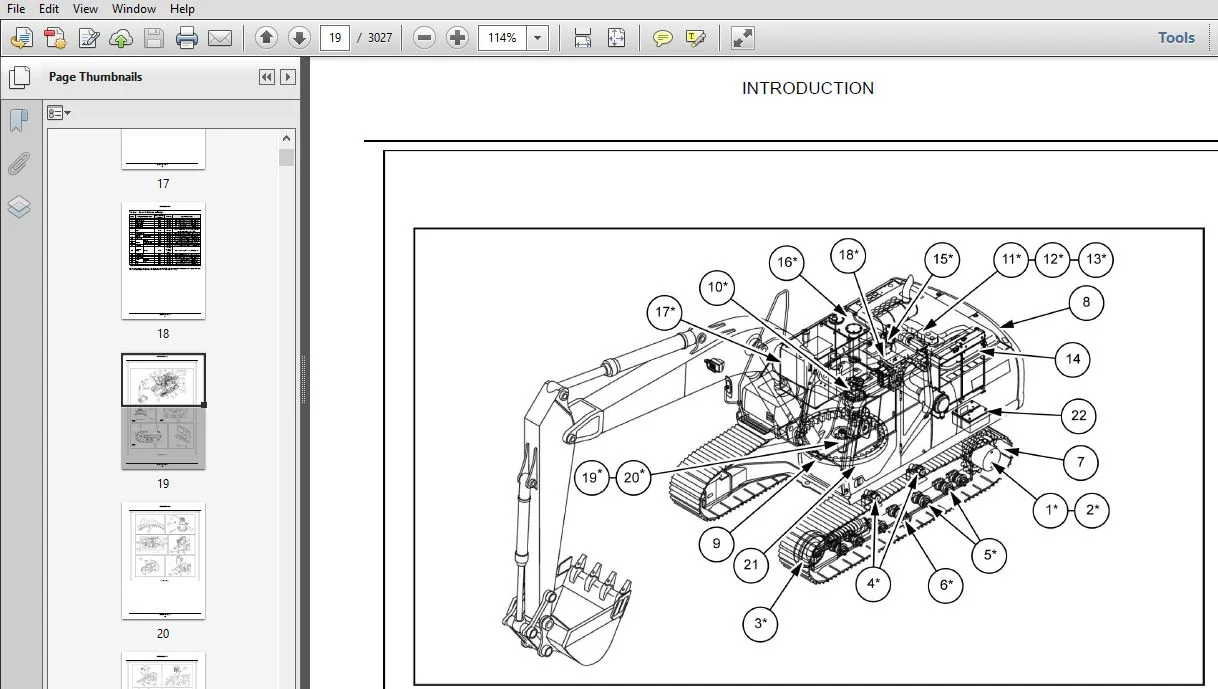Click the fit one full page icon
Viewport: 1218px width, 689px height.
click(617, 38)
